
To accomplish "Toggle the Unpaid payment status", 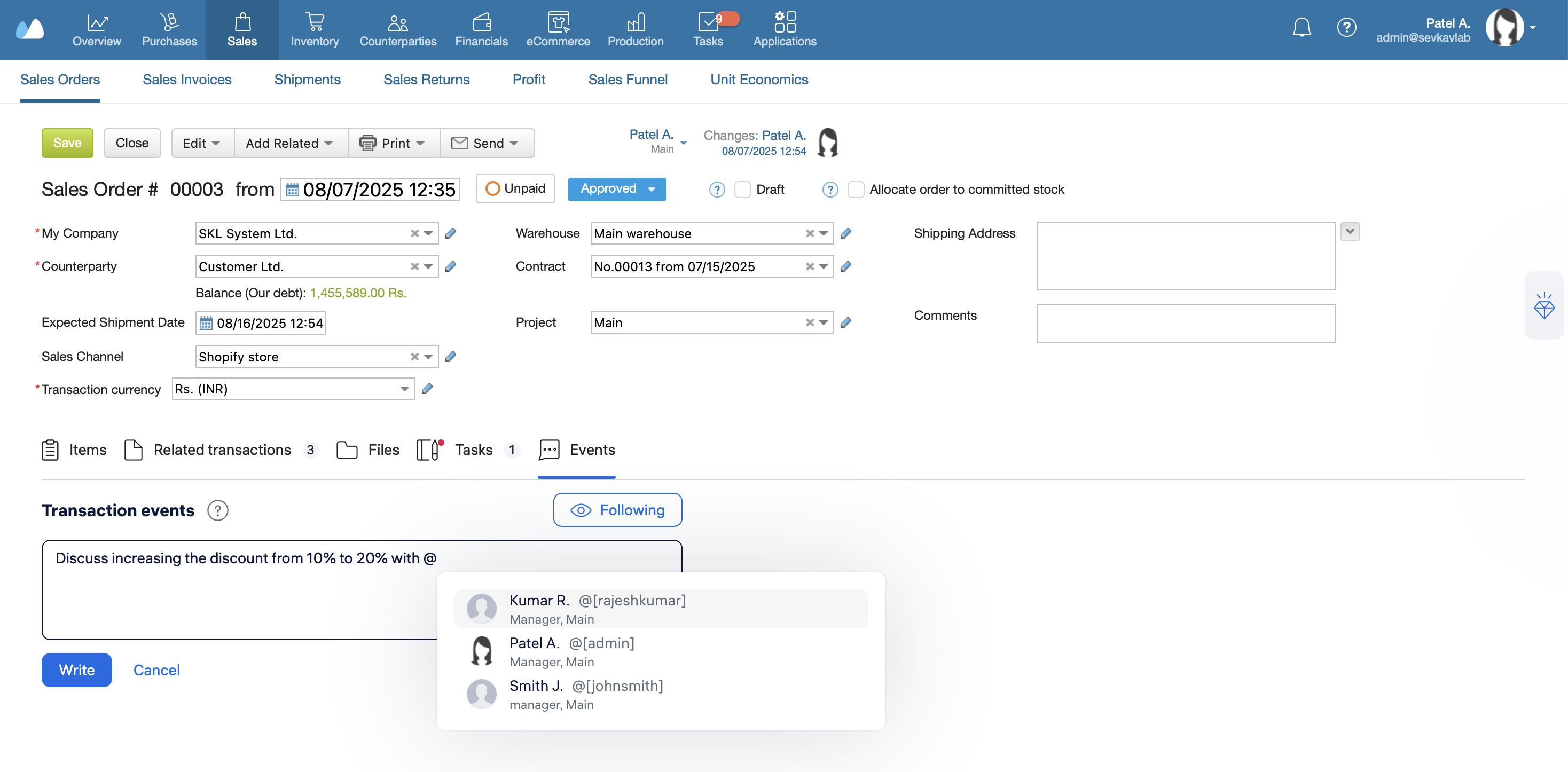I will tap(515, 188).
